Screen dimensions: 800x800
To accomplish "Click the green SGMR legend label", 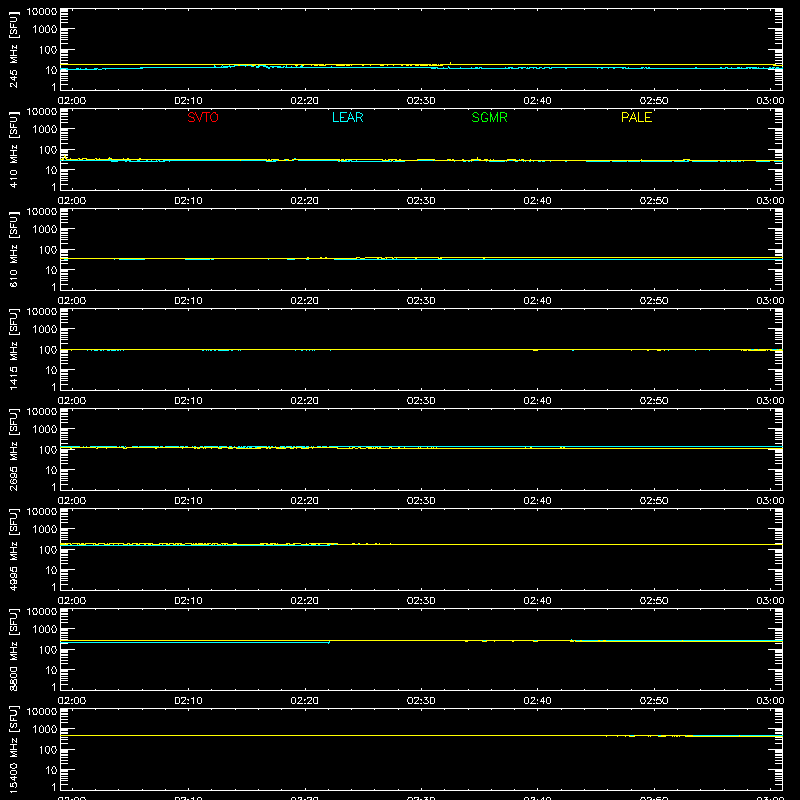I will pos(489,117).
